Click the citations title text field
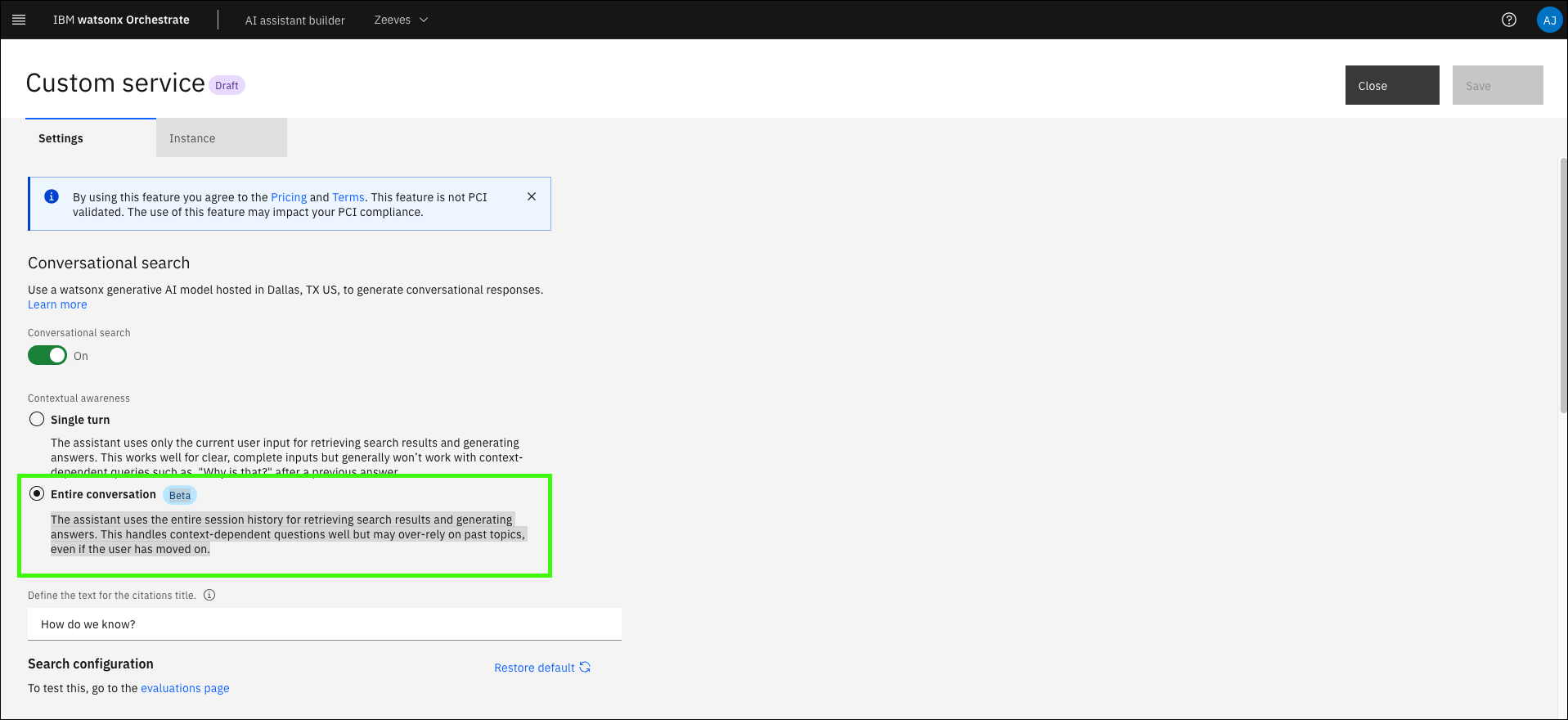The height and width of the screenshot is (720, 1568). tap(324, 624)
